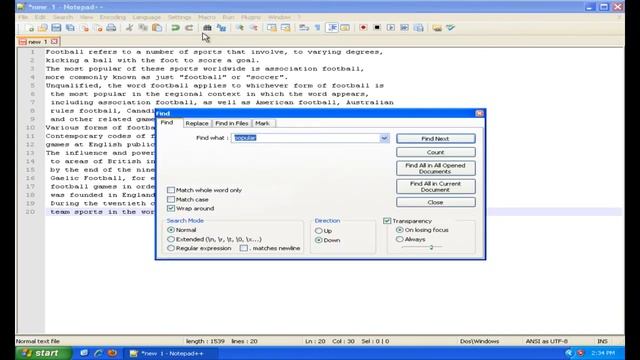Click the Close button in Find dialog

tap(436, 202)
